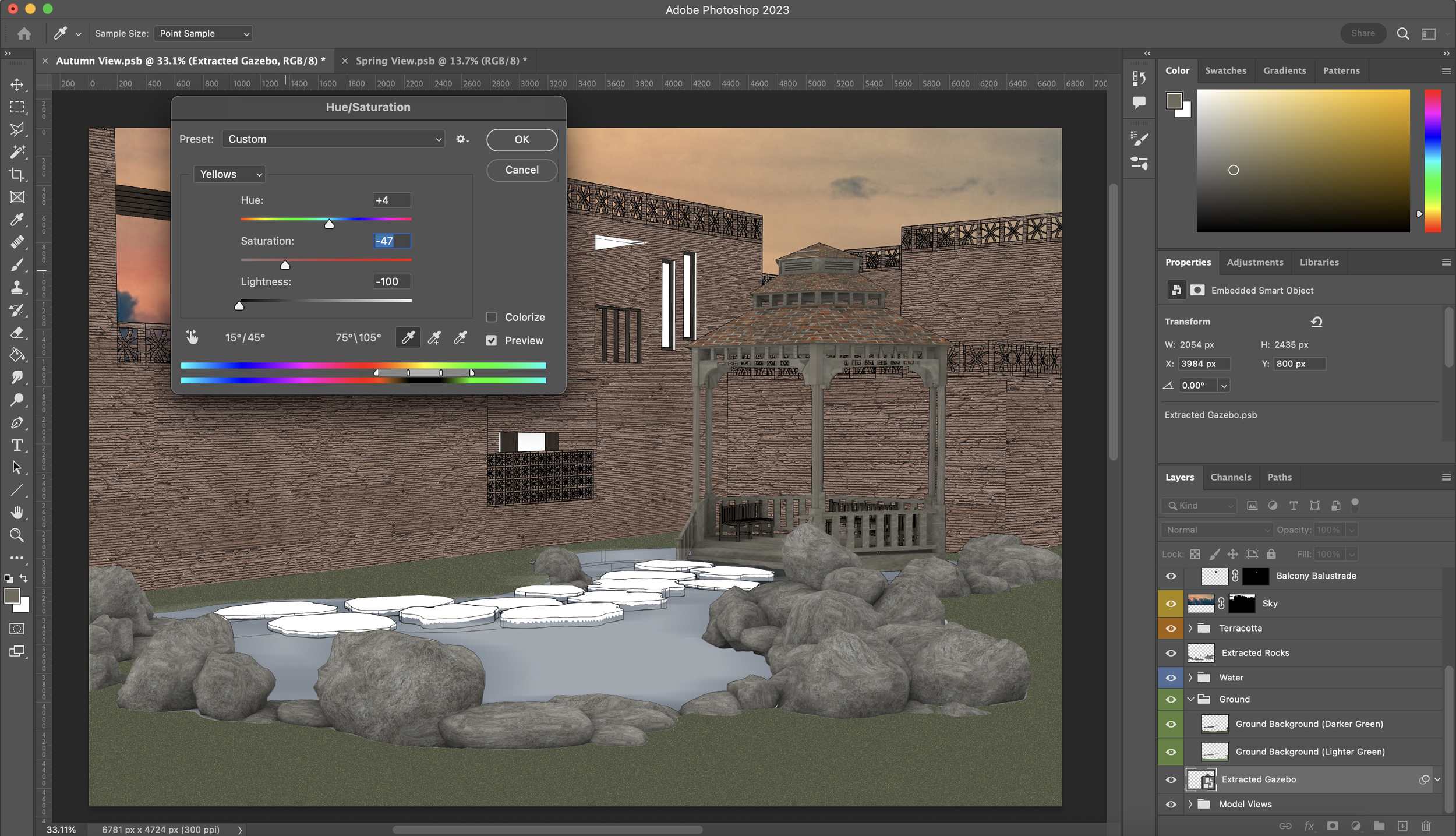Select the Zoom tool
1456x836 pixels.
[x=17, y=535]
